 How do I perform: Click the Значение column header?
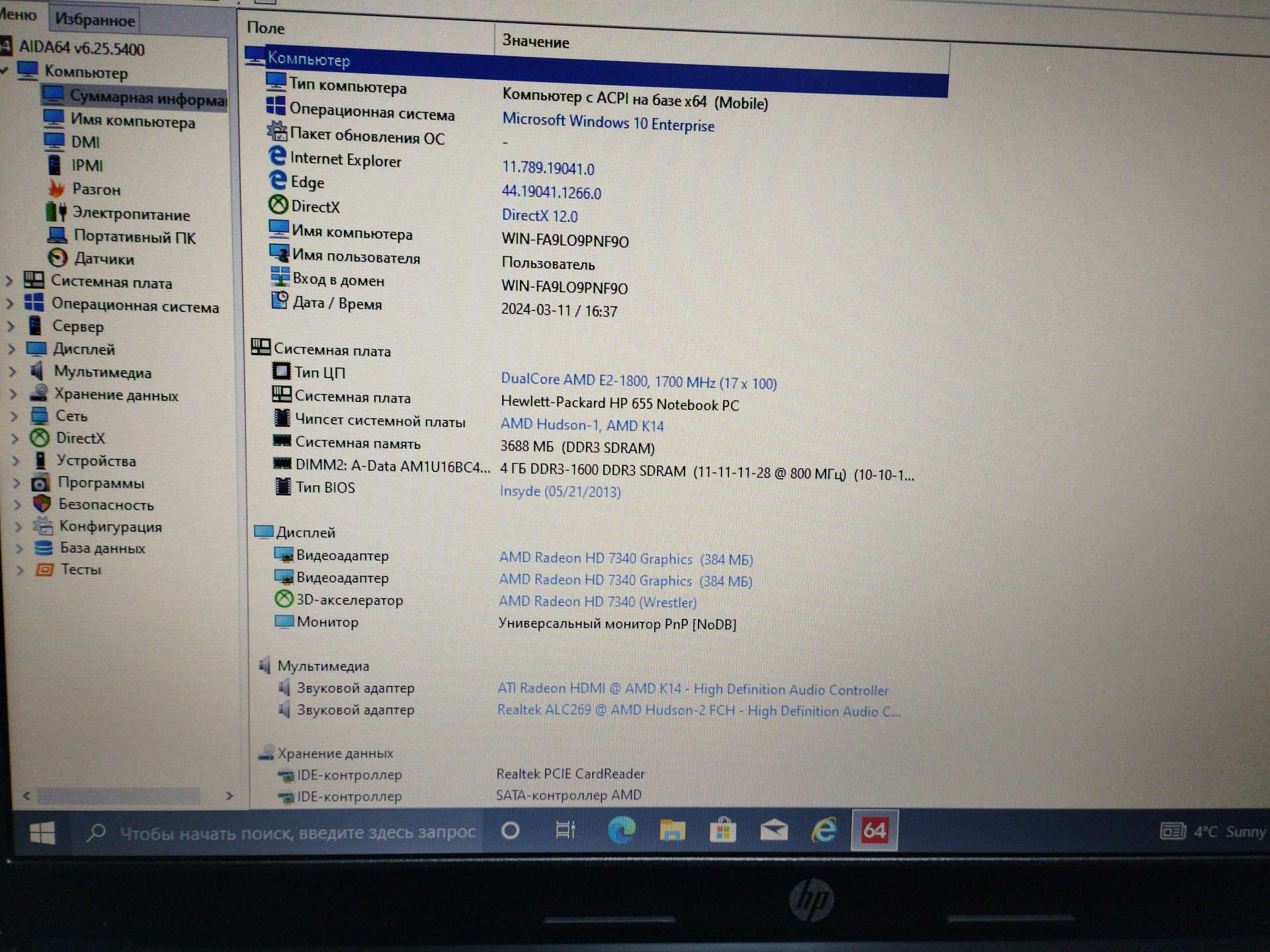point(536,42)
